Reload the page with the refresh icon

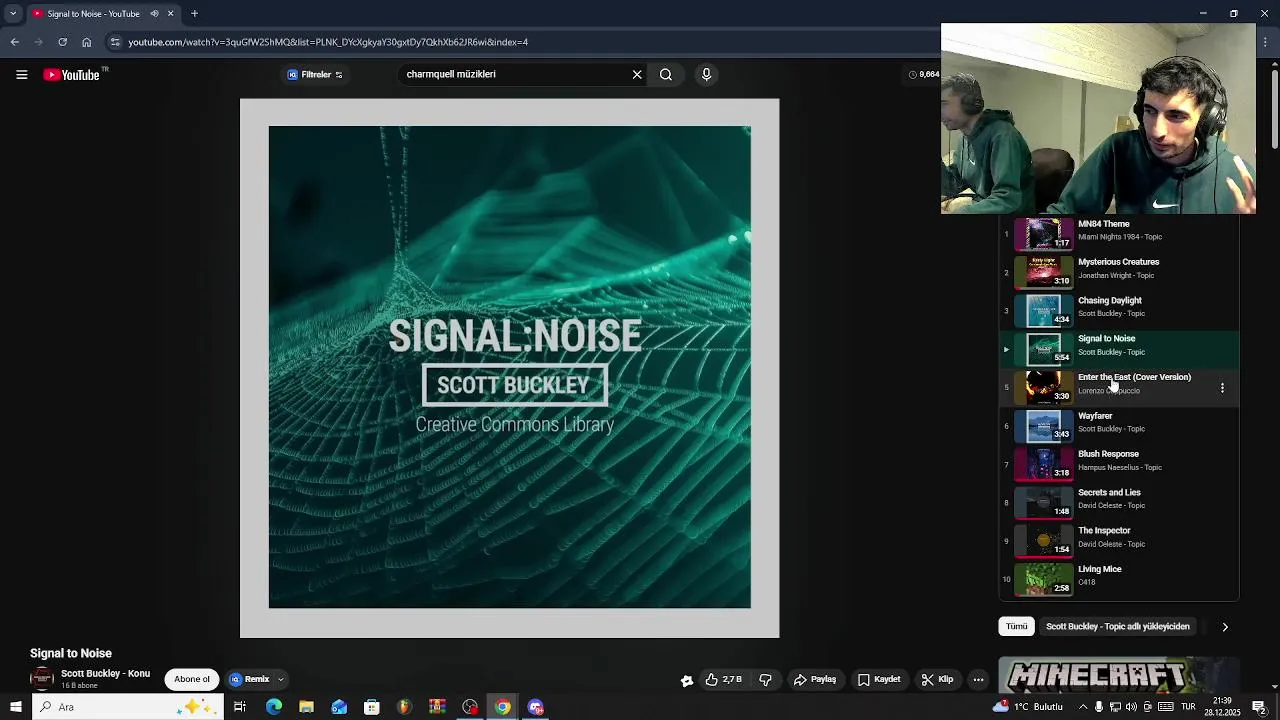click(x=62, y=42)
